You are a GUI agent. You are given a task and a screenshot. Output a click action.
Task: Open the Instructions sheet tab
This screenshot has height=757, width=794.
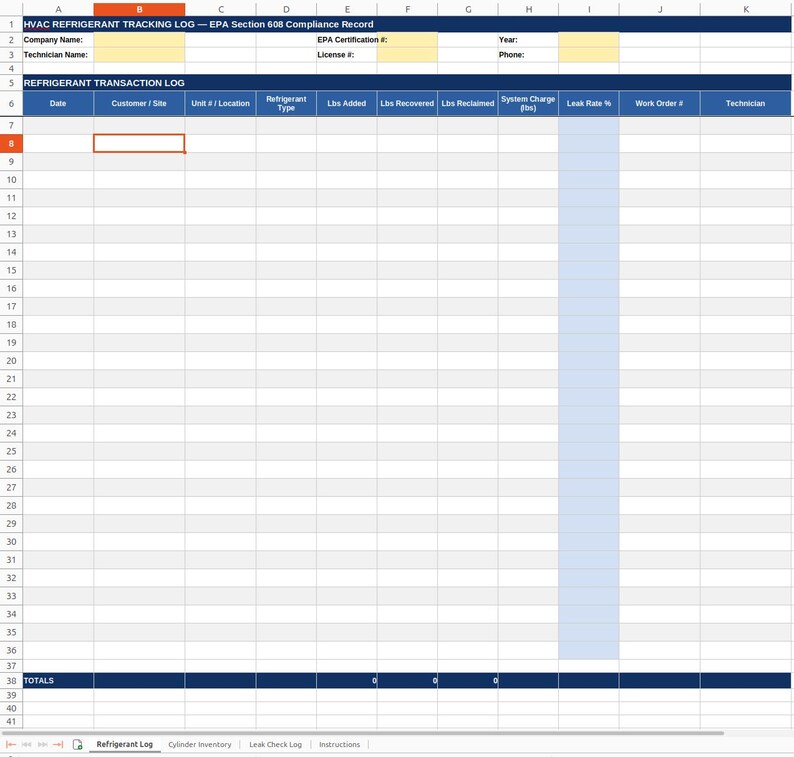point(339,744)
